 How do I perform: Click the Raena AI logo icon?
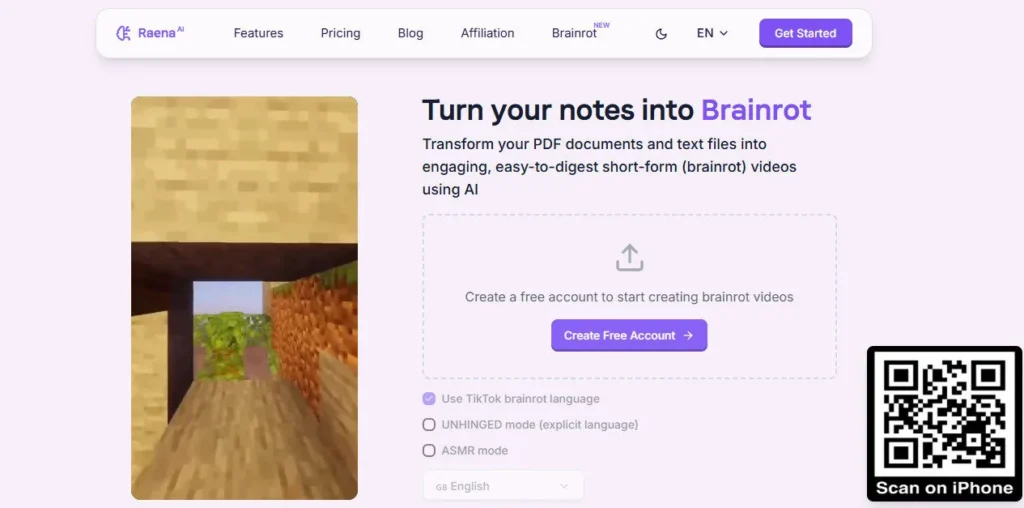(123, 33)
